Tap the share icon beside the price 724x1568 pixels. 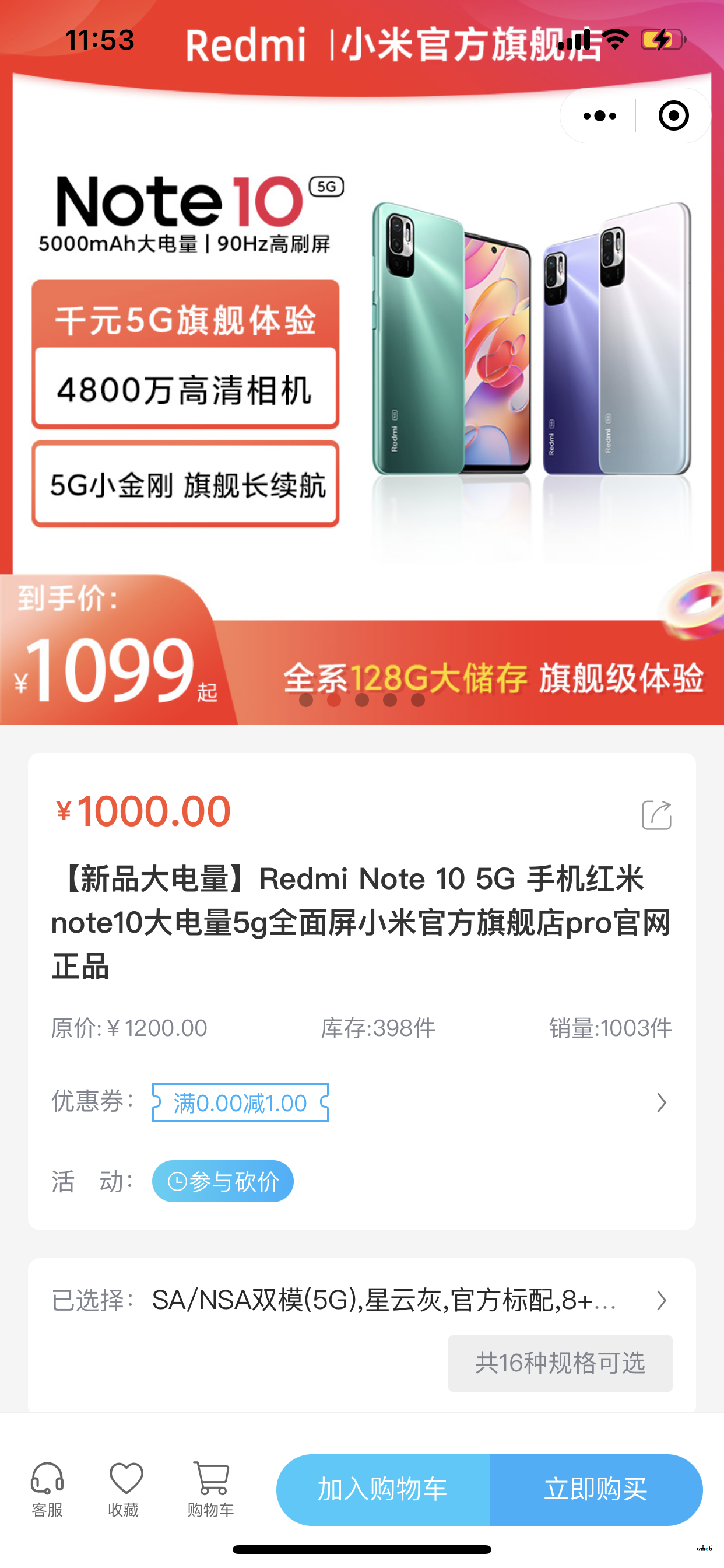(x=656, y=814)
